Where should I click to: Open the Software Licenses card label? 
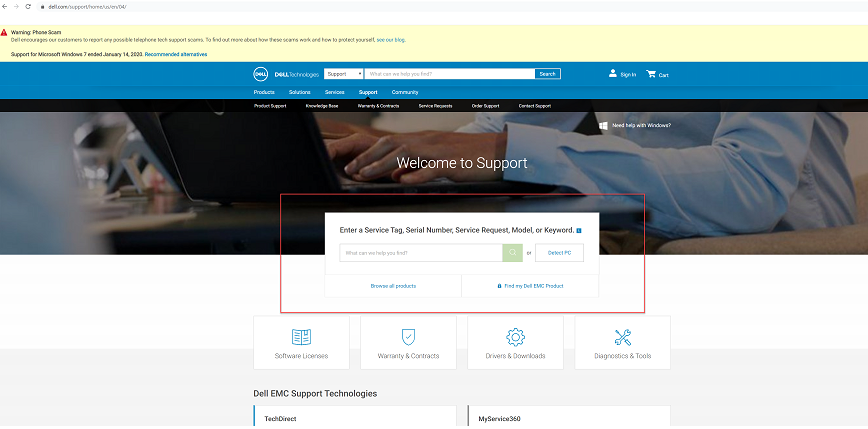pyautogui.click(x=301, y=356)
